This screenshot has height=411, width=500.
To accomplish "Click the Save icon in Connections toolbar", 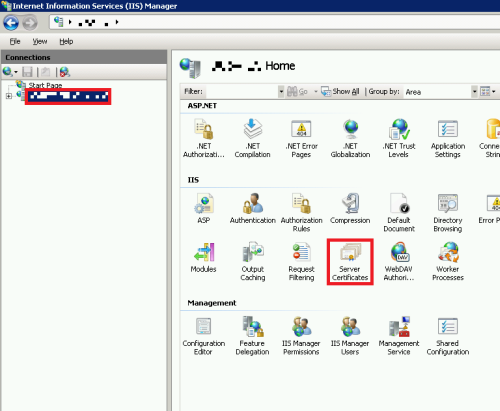I will coord(27,72).
